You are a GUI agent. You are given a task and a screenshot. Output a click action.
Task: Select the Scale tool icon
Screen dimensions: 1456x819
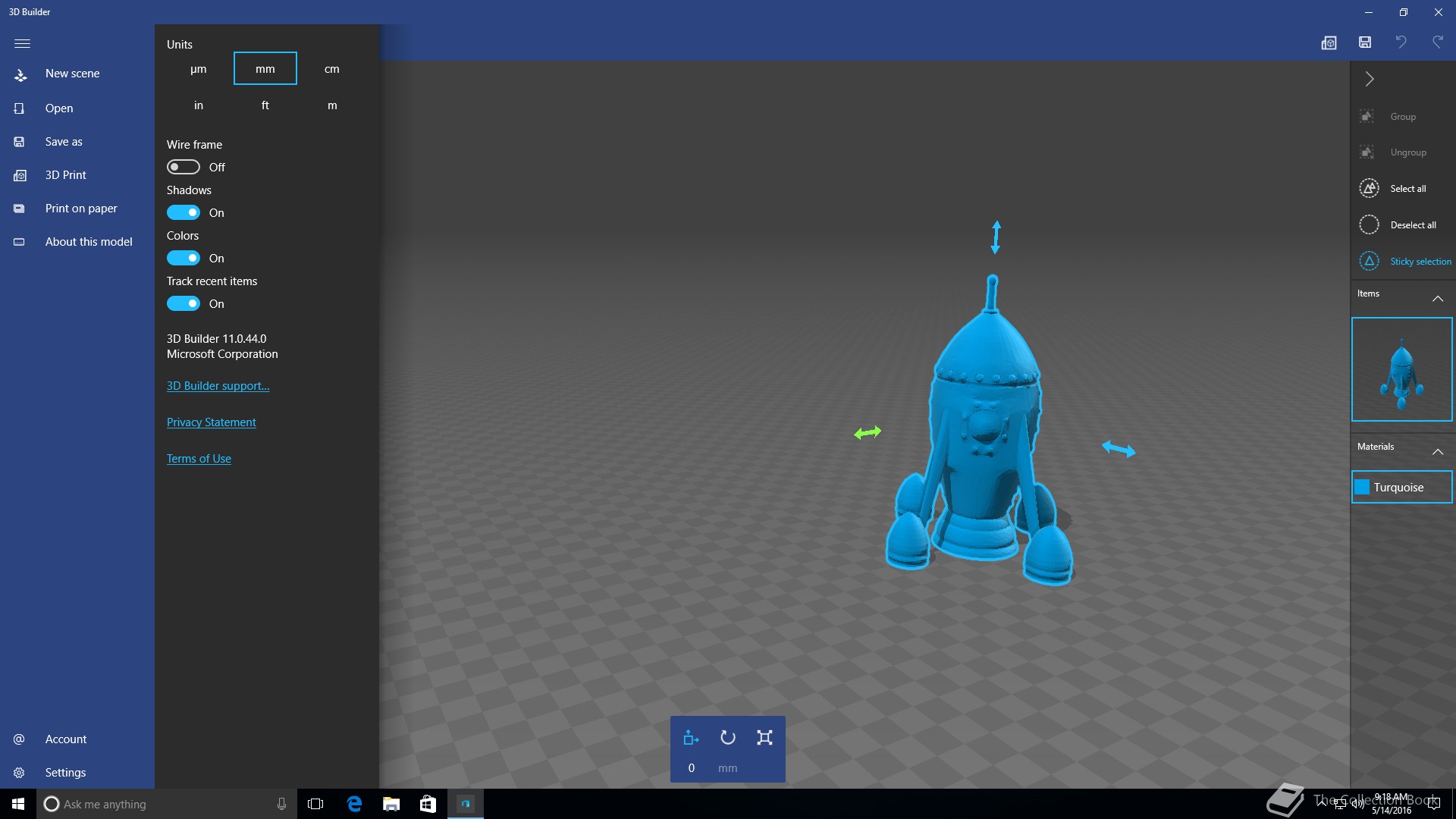764,737
